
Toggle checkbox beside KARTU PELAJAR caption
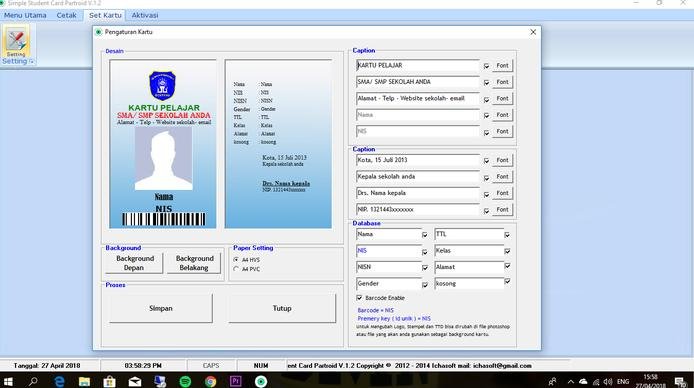tap(486, 66)
